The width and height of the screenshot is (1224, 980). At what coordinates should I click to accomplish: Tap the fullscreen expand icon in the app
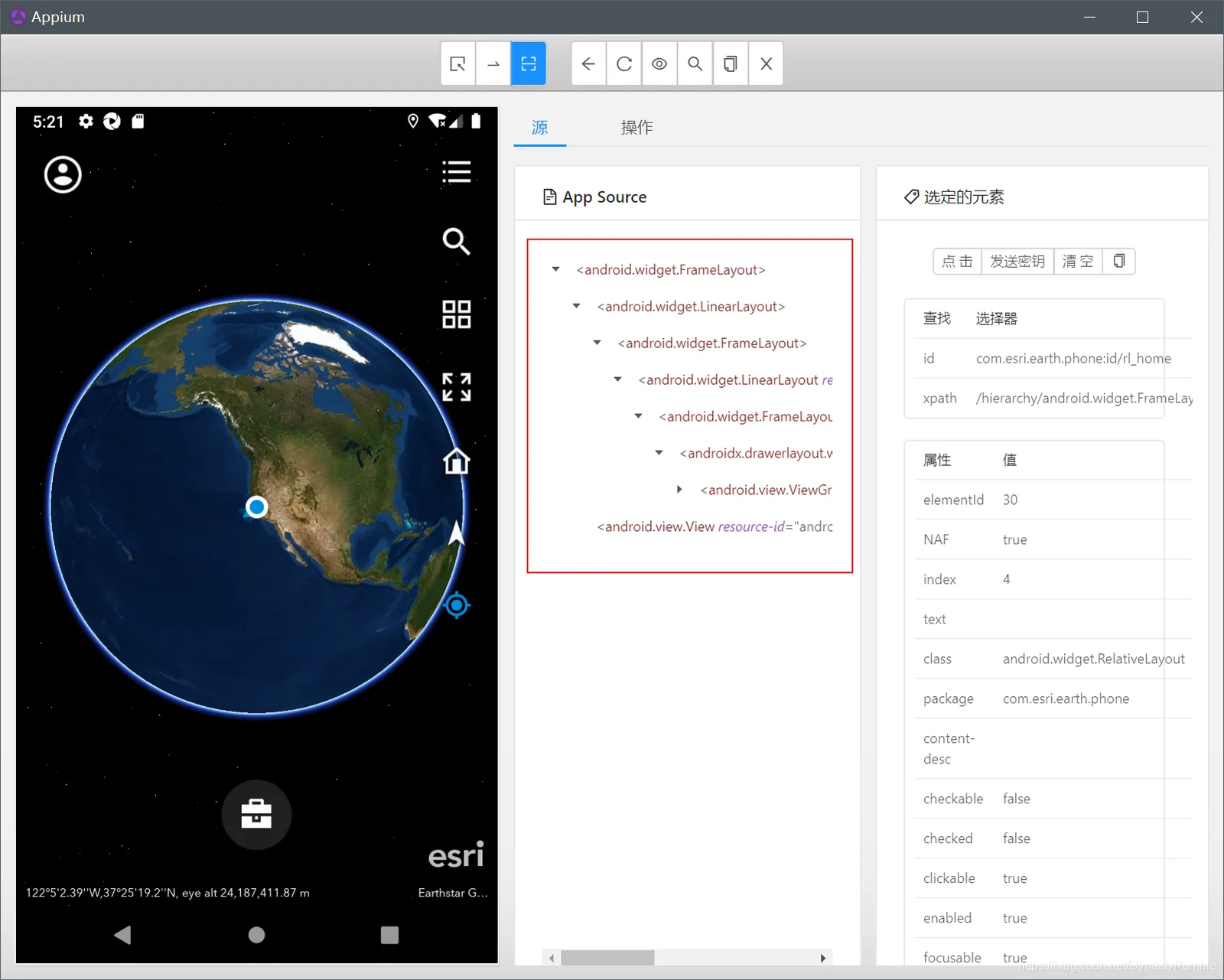pyautogui.click(x=457, y=387)
